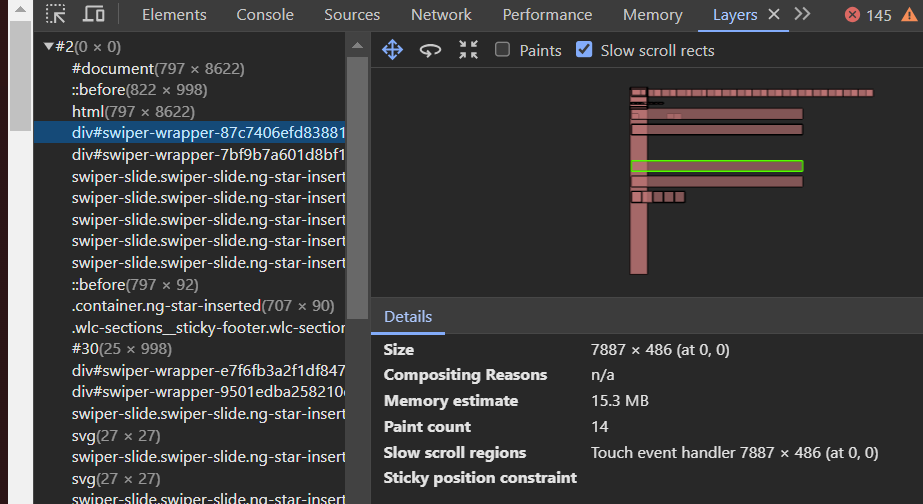This screenshot has height=504, width=923.
Task: Select the .container.ng-star-inserted layer
Action: coord(203,306)
